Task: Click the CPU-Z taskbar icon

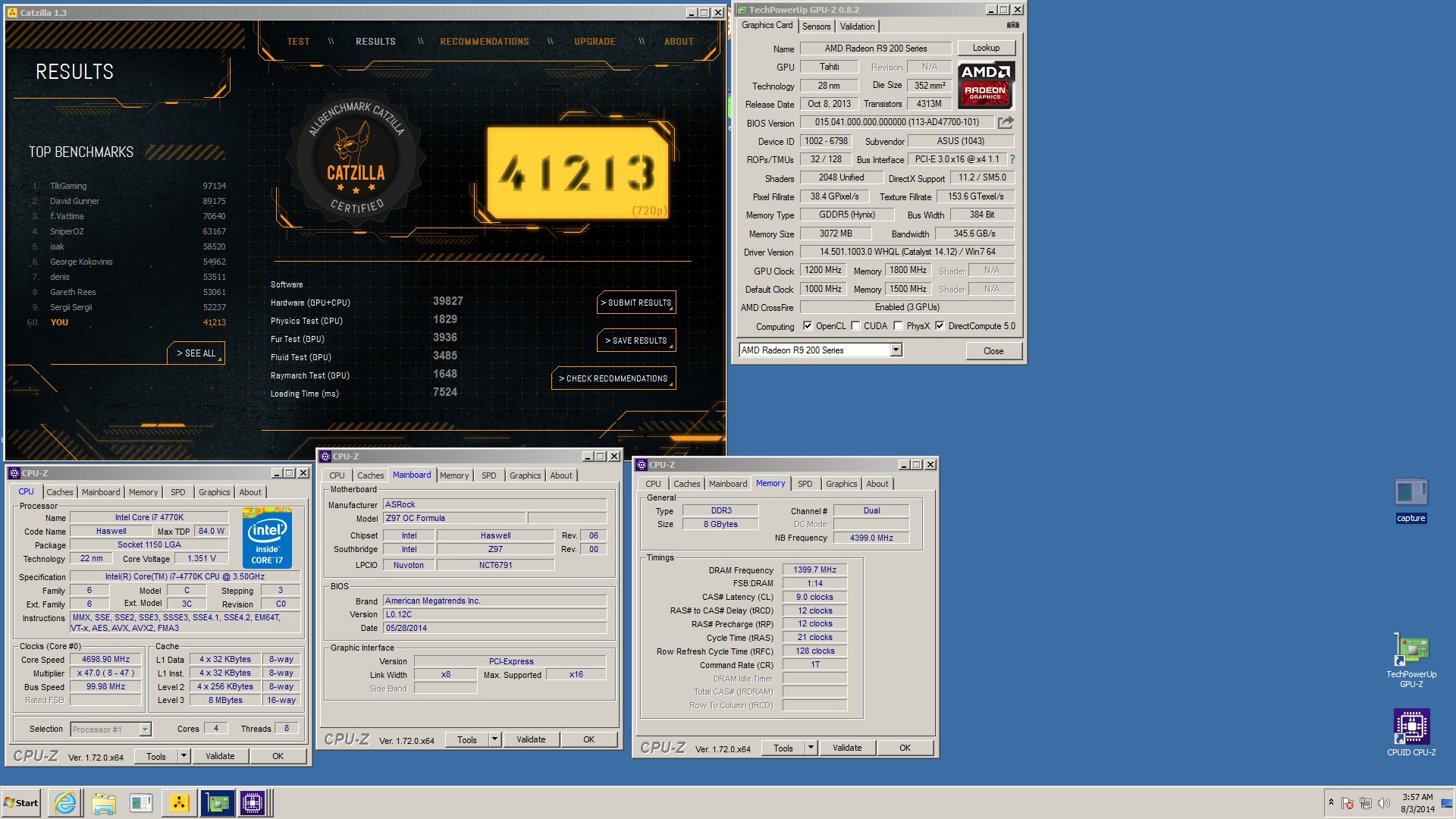Action: pos(253,803)
